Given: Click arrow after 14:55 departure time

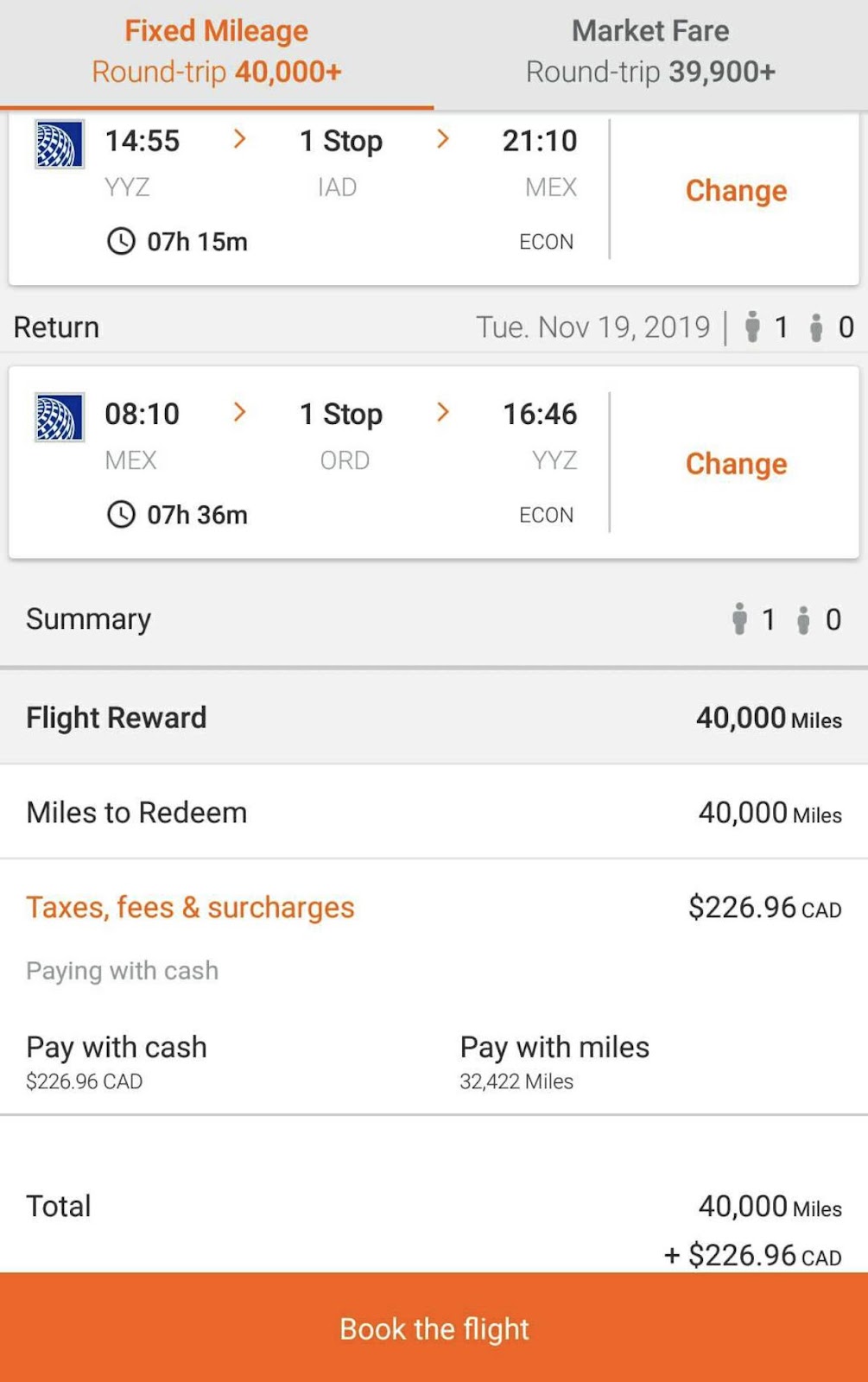Looking at the screenshot, I should pos(240,139).
